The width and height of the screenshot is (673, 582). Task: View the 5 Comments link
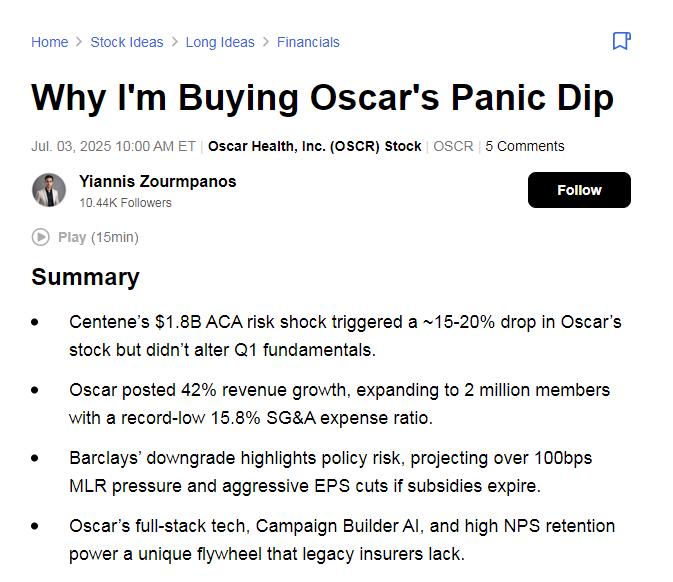[x=524, y=146]
